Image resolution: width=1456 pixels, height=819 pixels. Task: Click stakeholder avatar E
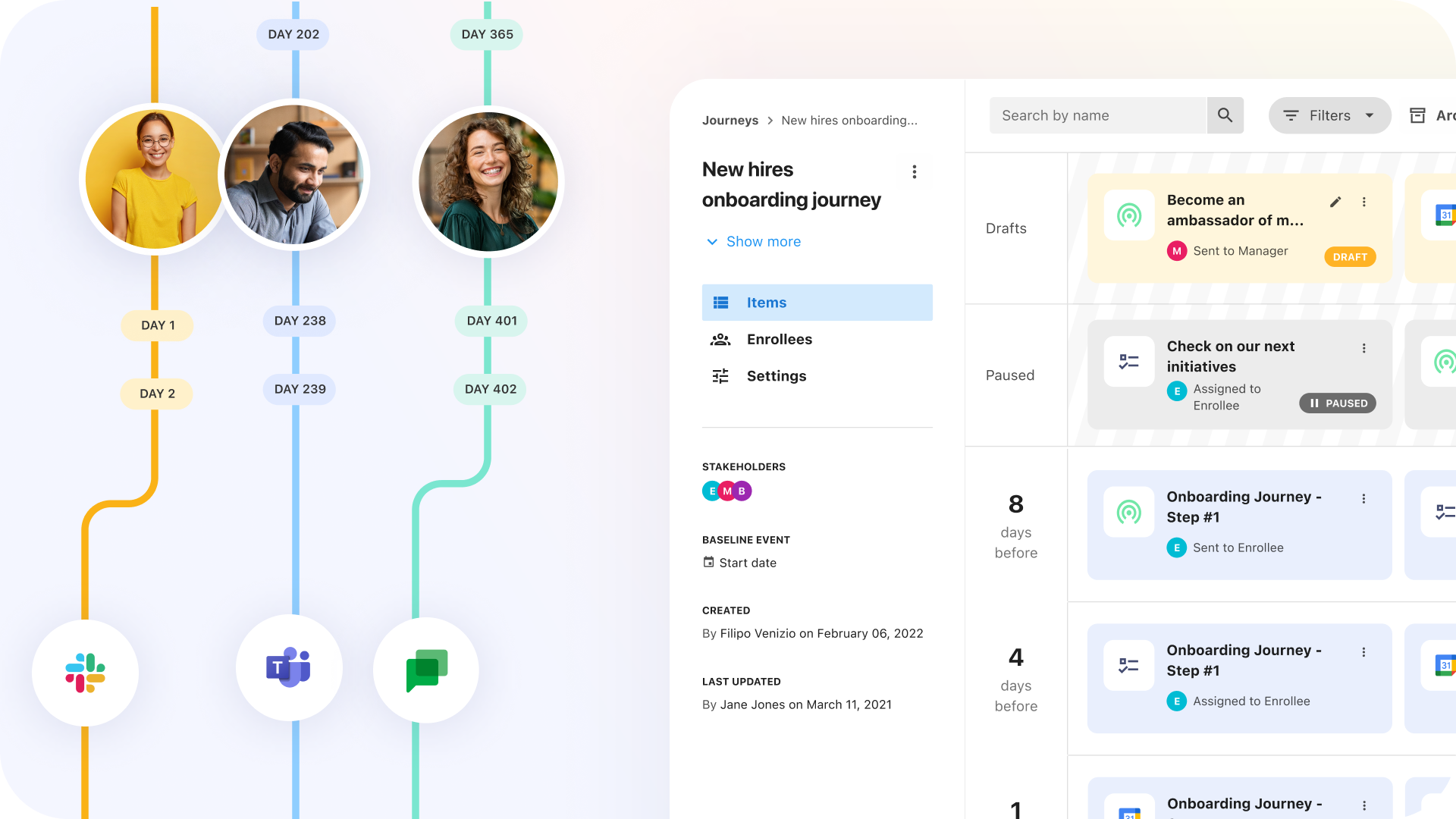[711, 491]
